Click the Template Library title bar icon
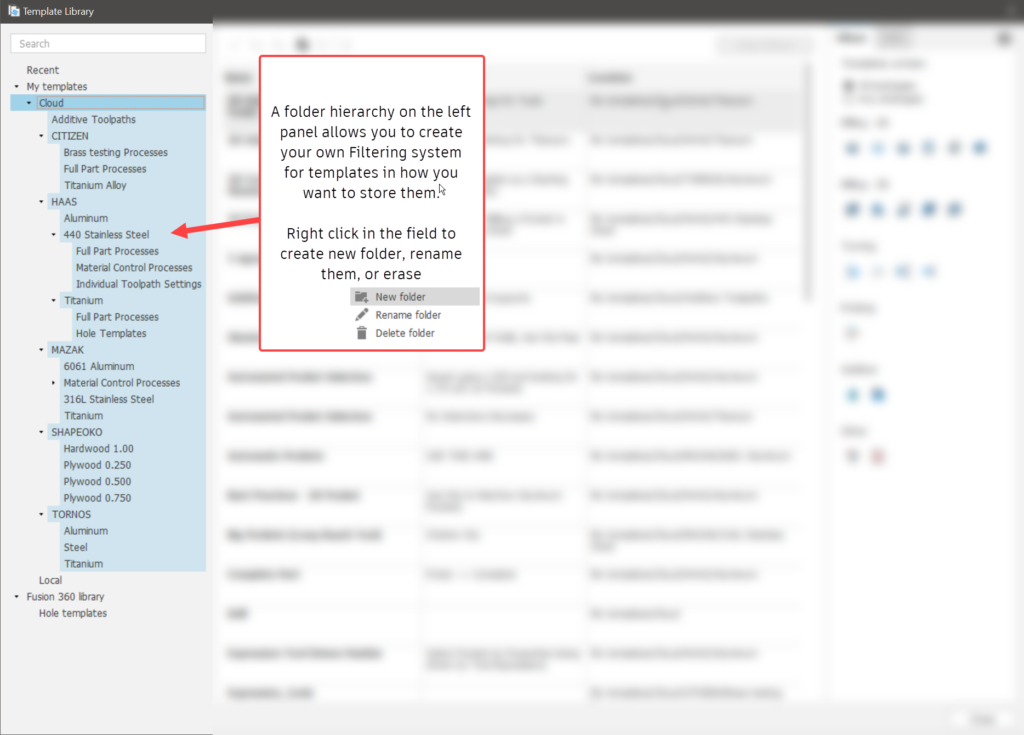Image resolution: width=1024 pixels, height=735 pixels. [x=14, y=11]
